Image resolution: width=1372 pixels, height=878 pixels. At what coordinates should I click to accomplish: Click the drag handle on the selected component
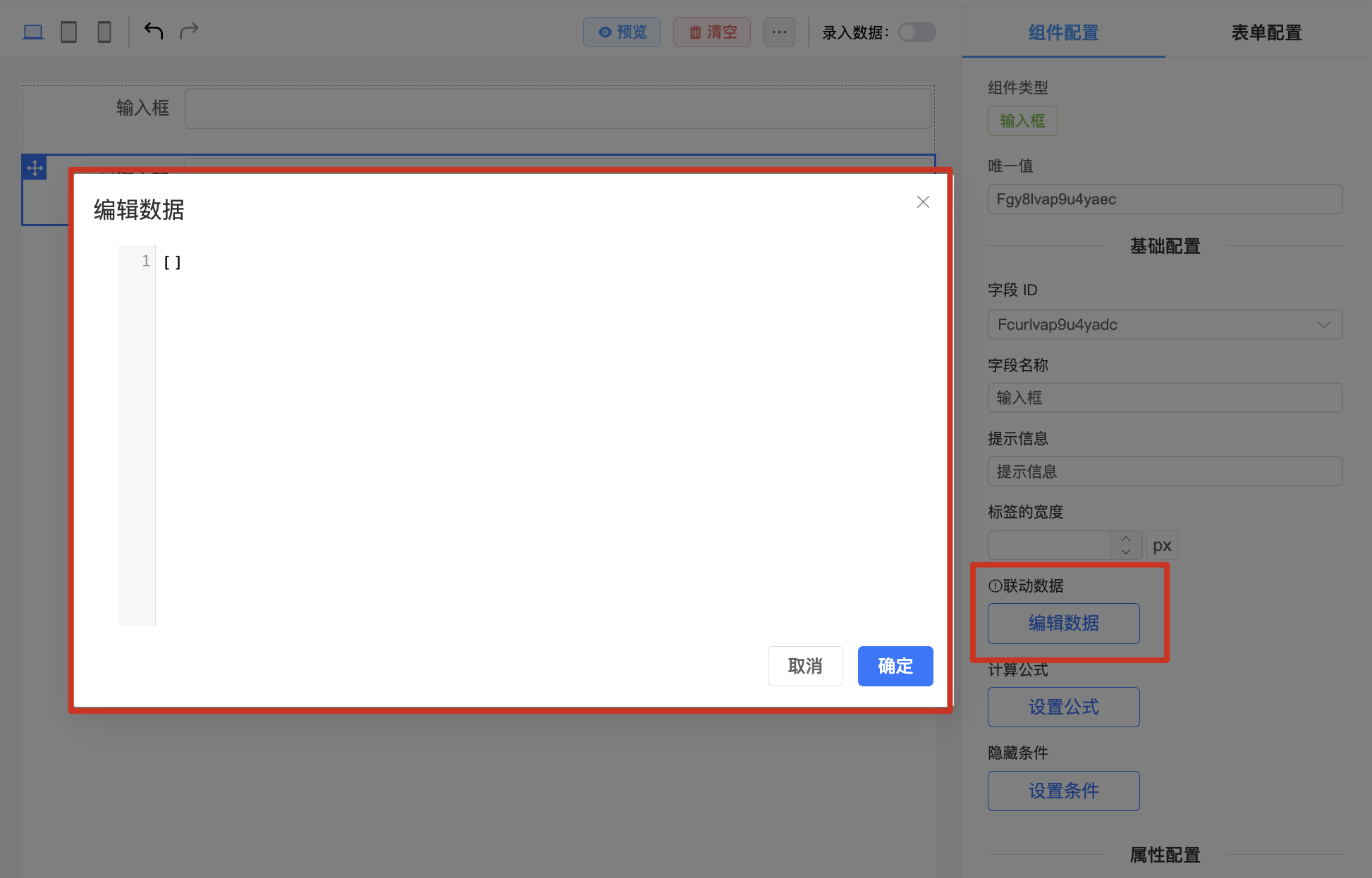[34, 167]
